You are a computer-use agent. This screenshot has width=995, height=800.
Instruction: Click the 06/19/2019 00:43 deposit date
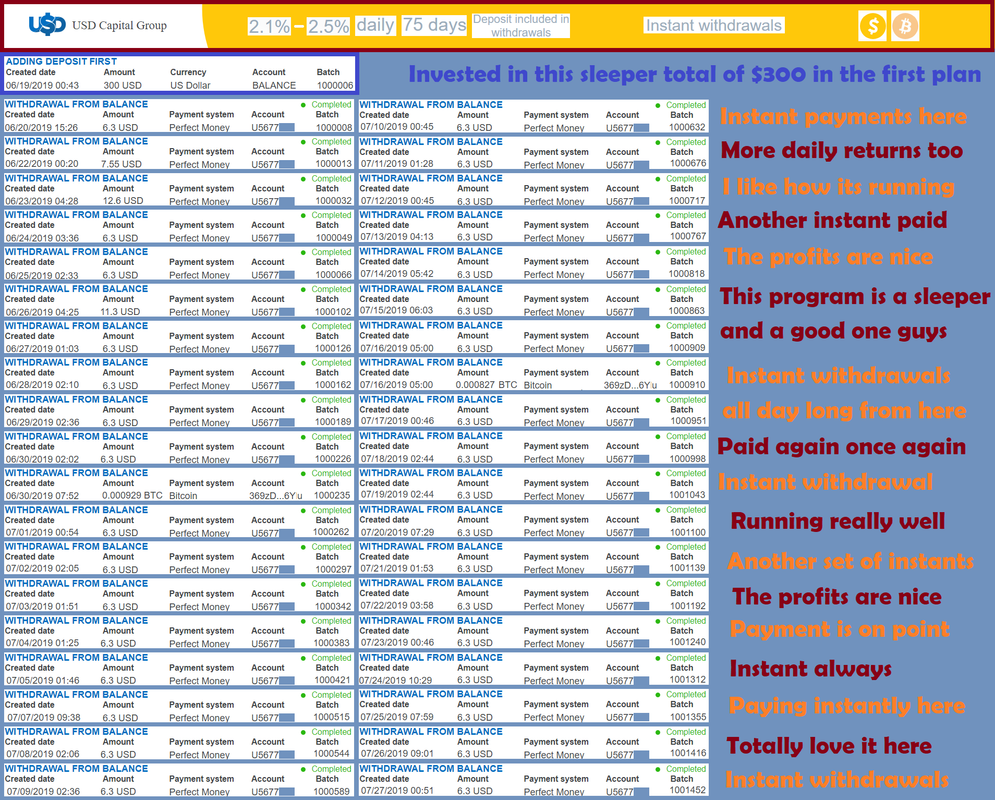tap(43, 85)
